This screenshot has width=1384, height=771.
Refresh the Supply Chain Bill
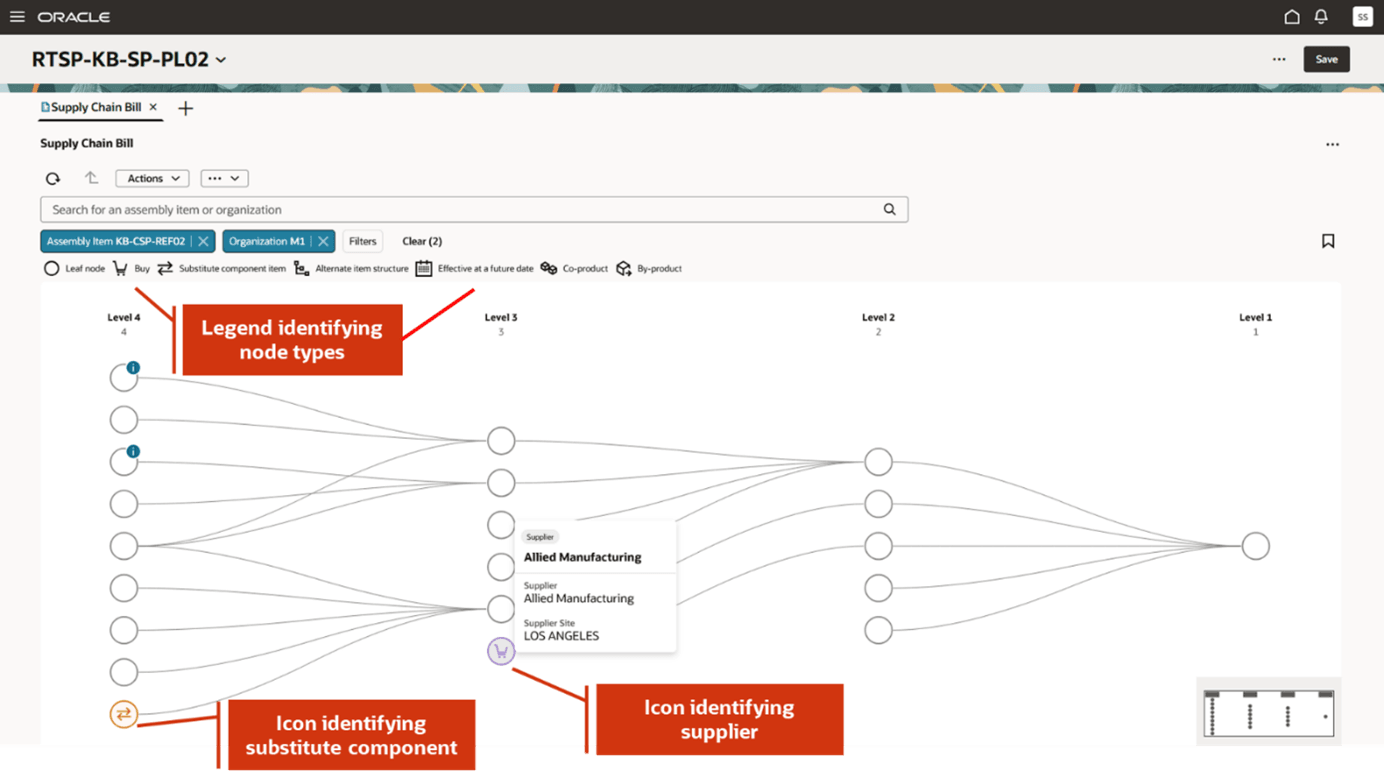tap(53, 179)
